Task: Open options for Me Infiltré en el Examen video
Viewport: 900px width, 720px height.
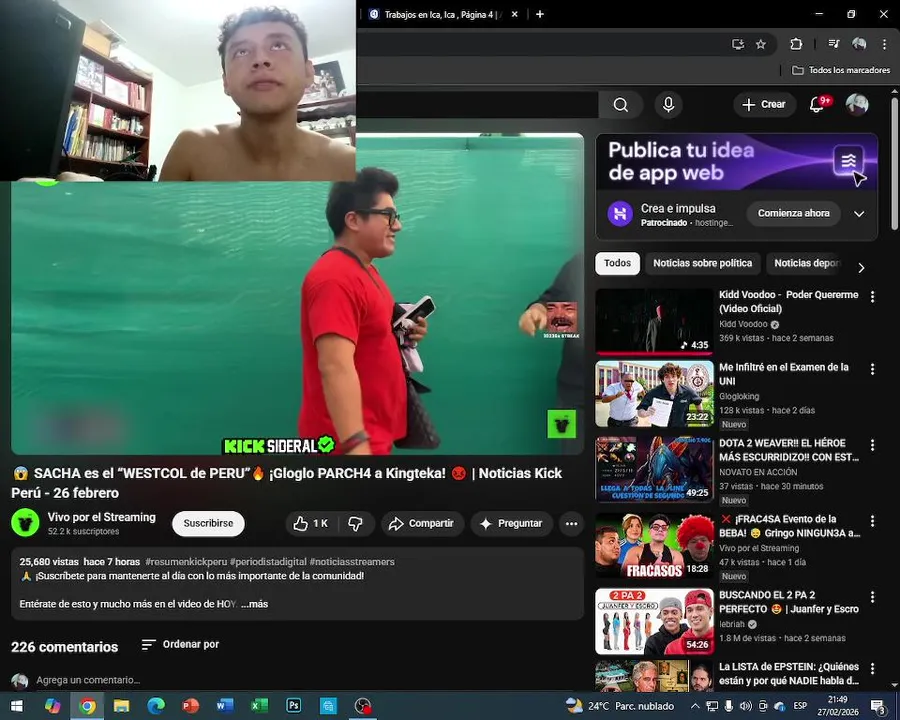Action: pyautogui.click(x=872, y=369)
